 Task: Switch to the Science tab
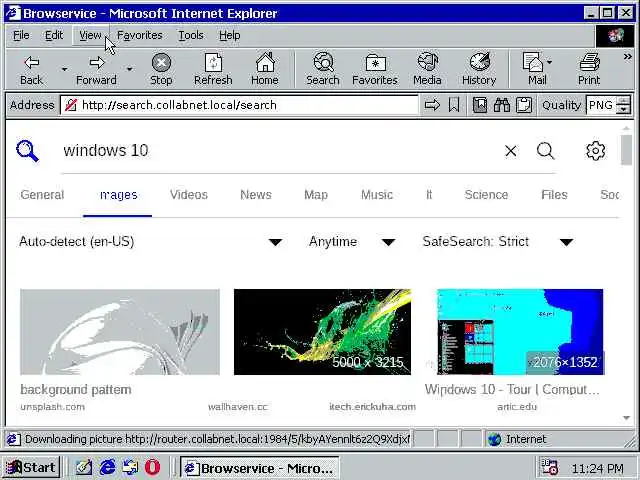[486, 195]
